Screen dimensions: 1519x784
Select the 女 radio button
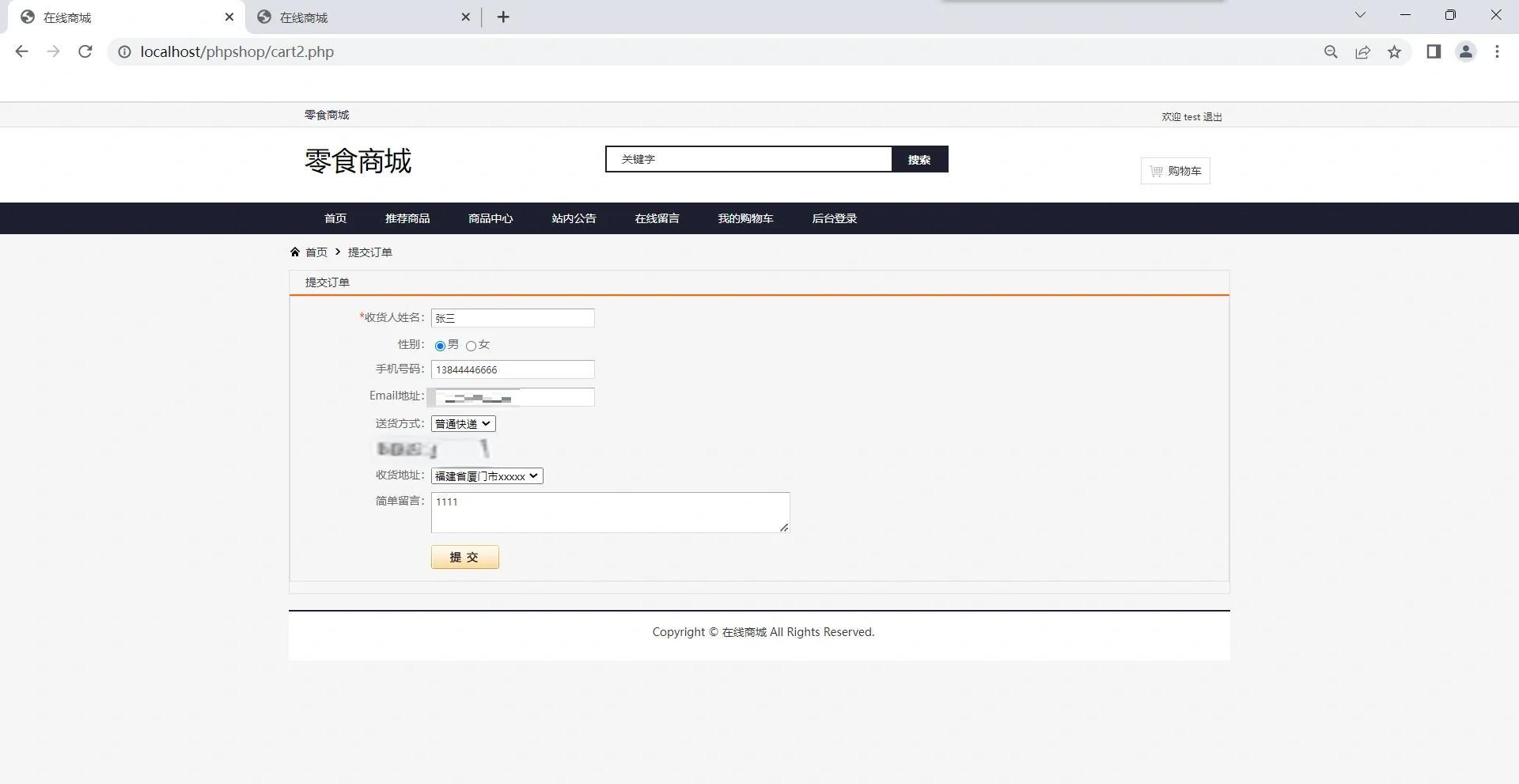point(471,346)
